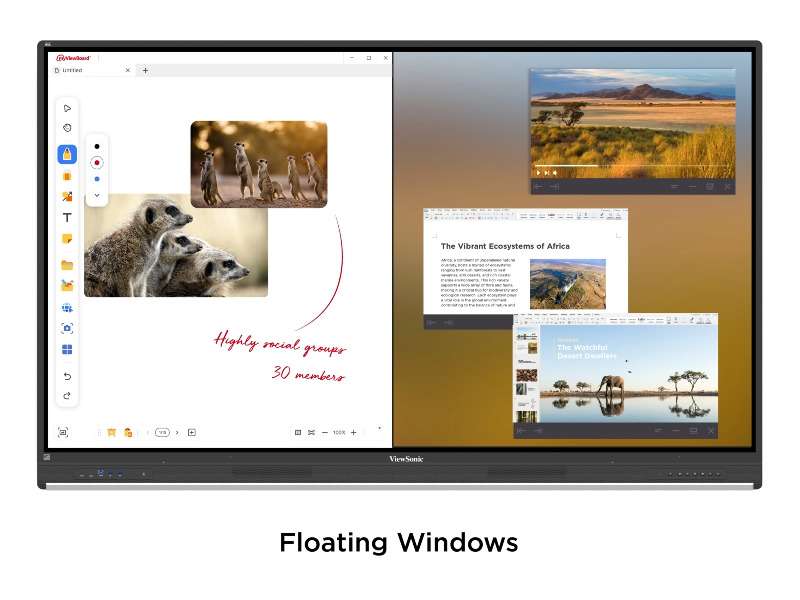Image resolution: width=800 pixels, height=600 pixels.
Task: Go to the next whiteboard page
Action: point(177,432)
